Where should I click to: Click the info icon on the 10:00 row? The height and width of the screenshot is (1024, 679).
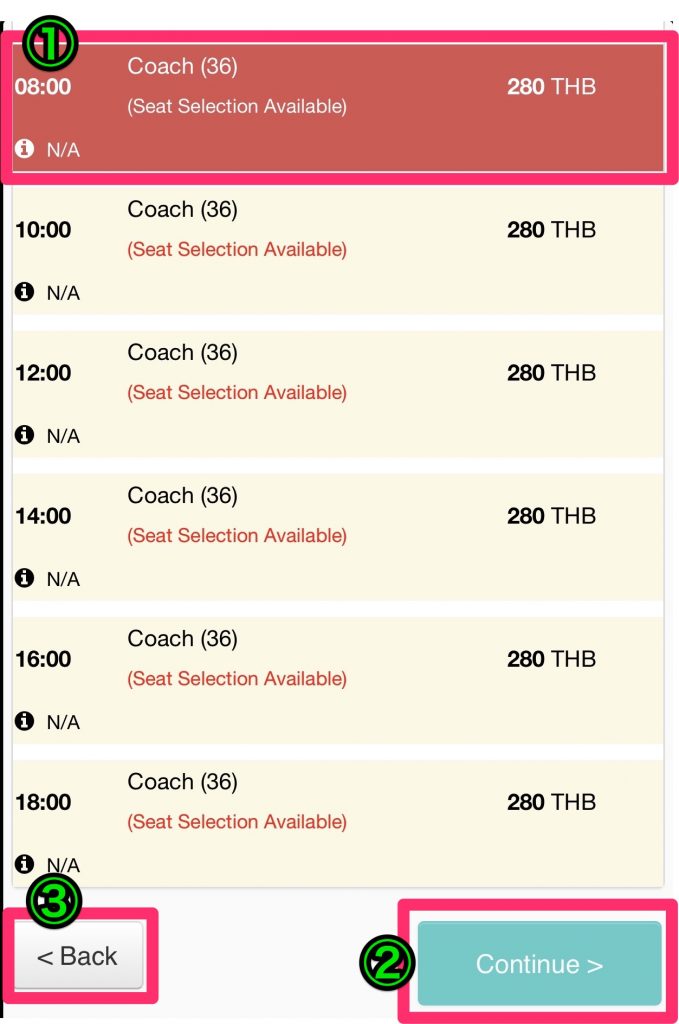click(x=24, y=291)
